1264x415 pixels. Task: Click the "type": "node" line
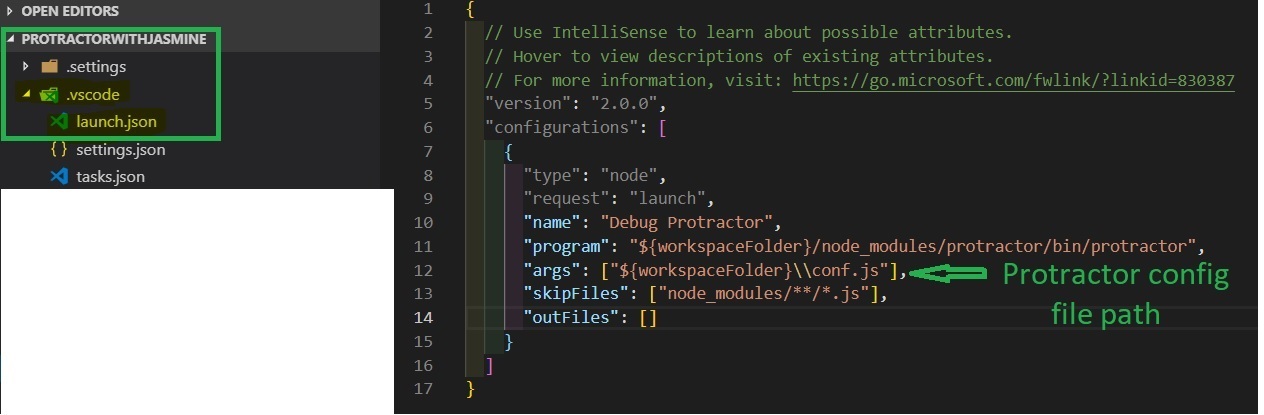[x=594, y=175]
